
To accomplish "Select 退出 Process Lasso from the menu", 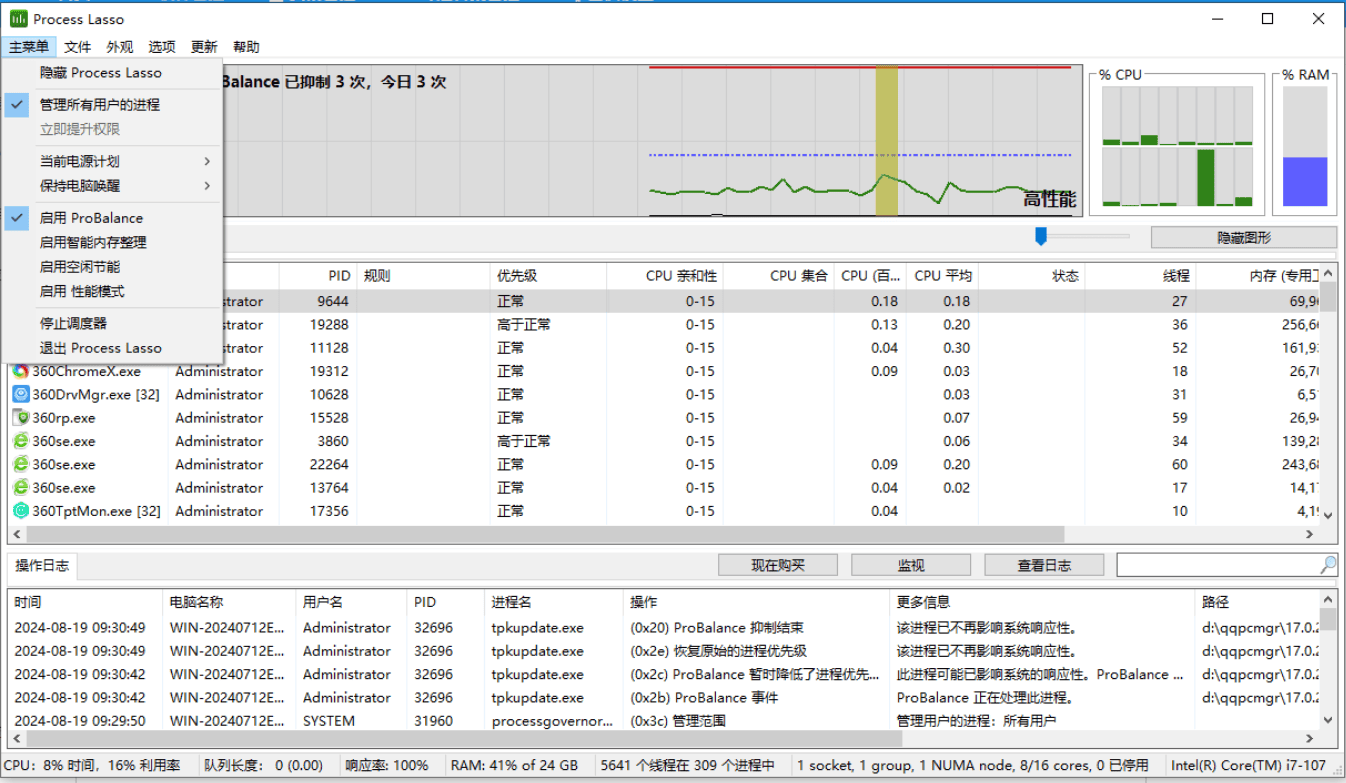I will (100, 348).
